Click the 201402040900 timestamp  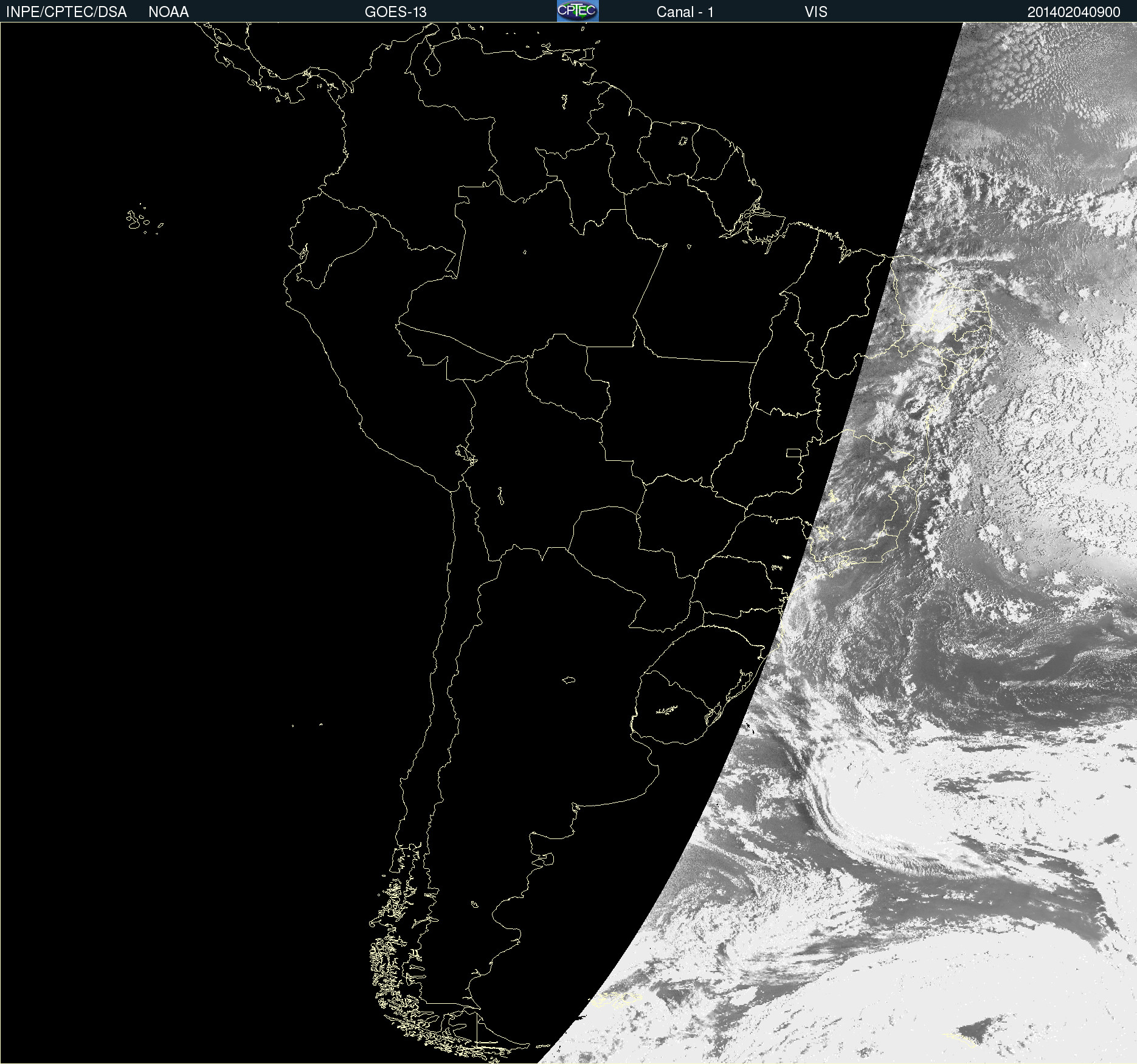click(1074, 12)
